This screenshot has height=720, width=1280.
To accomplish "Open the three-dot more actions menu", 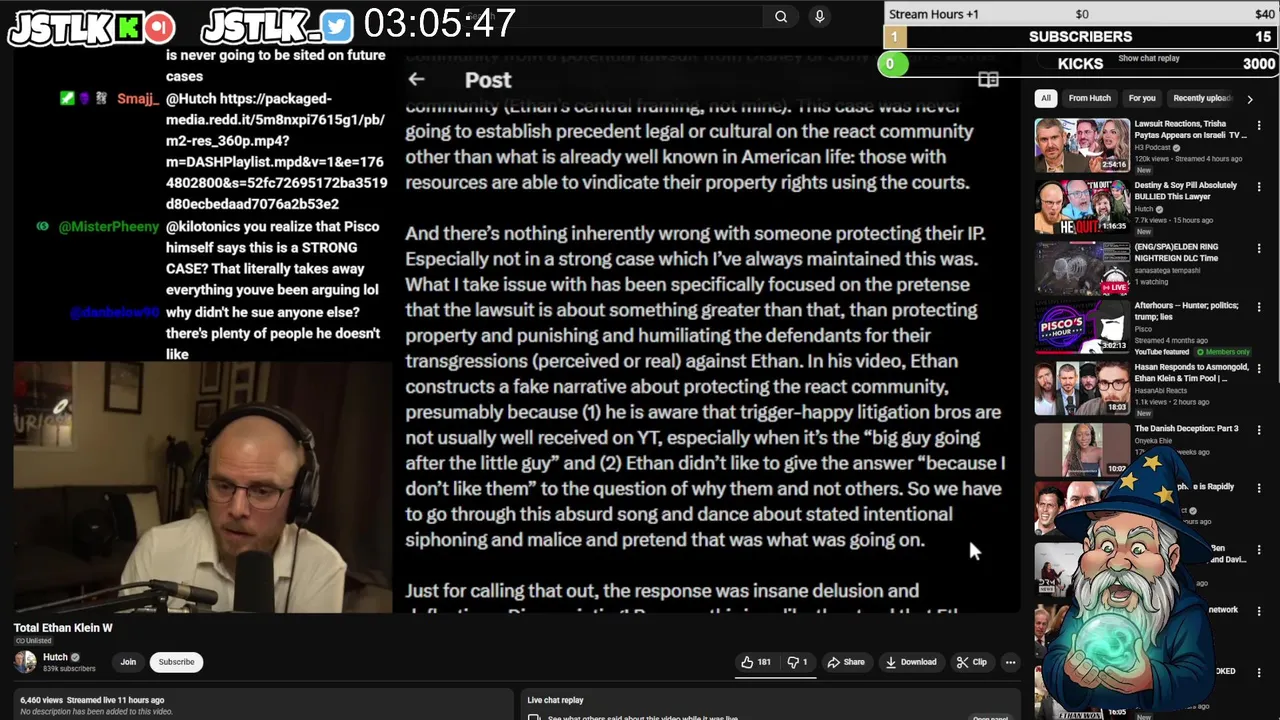I will pos(1010,662).
